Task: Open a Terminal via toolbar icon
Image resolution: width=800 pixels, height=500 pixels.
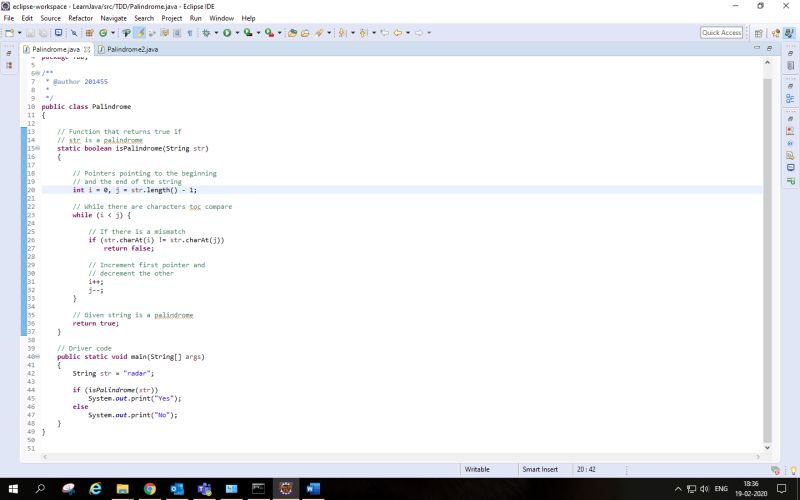Action: (58, 33)
